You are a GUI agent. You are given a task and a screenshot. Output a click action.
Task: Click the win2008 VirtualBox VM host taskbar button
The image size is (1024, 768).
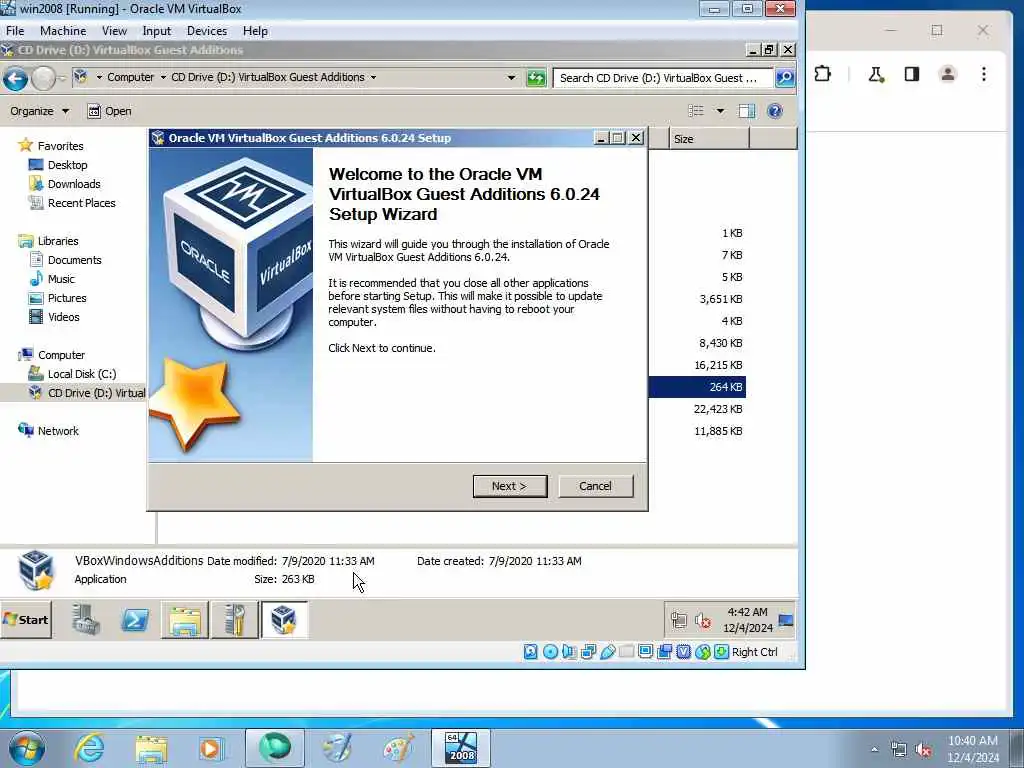[461, 748]
